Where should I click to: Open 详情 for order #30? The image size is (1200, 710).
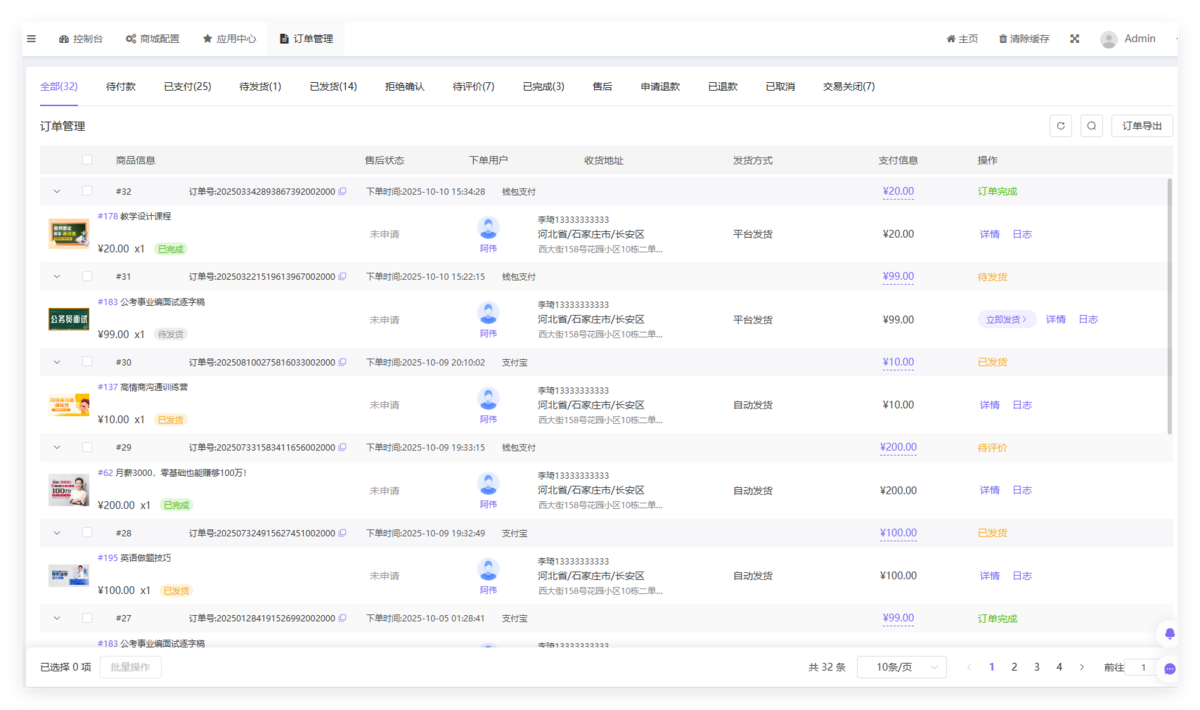[989, 405]
